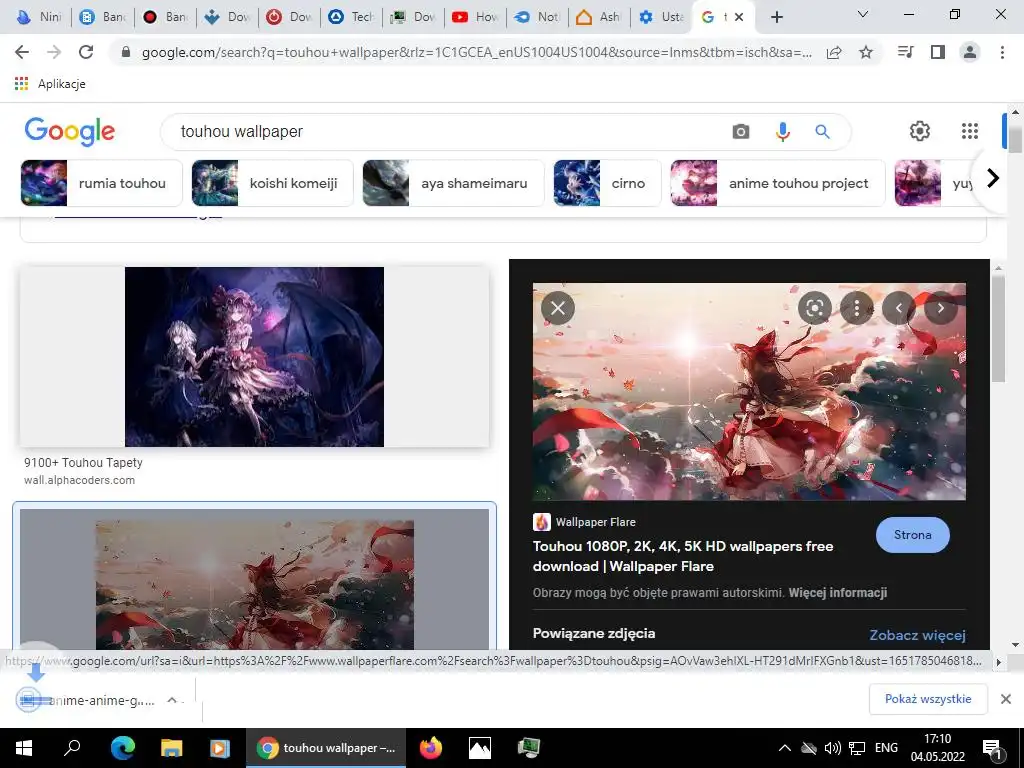The width and height of the screenshot is (1024, 768).
Task: Filter by anime touhou project chip
Action: click(778, 184)
